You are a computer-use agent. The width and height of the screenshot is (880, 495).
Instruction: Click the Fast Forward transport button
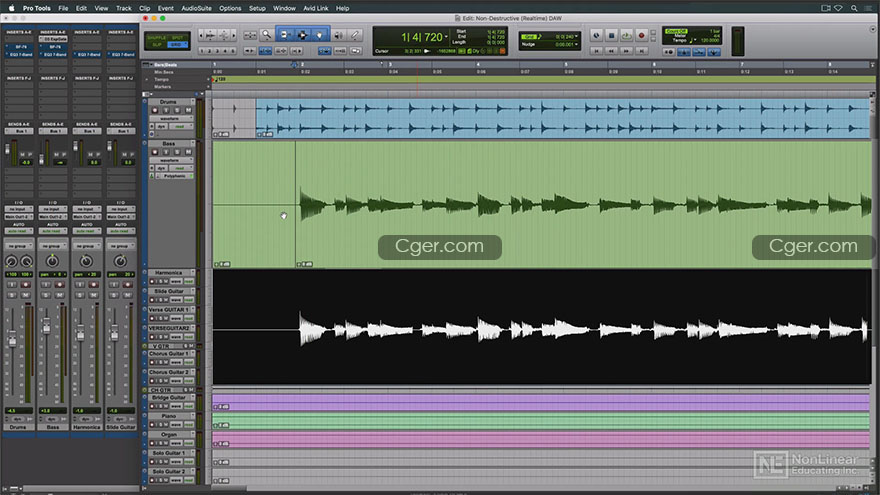(626, 51)
